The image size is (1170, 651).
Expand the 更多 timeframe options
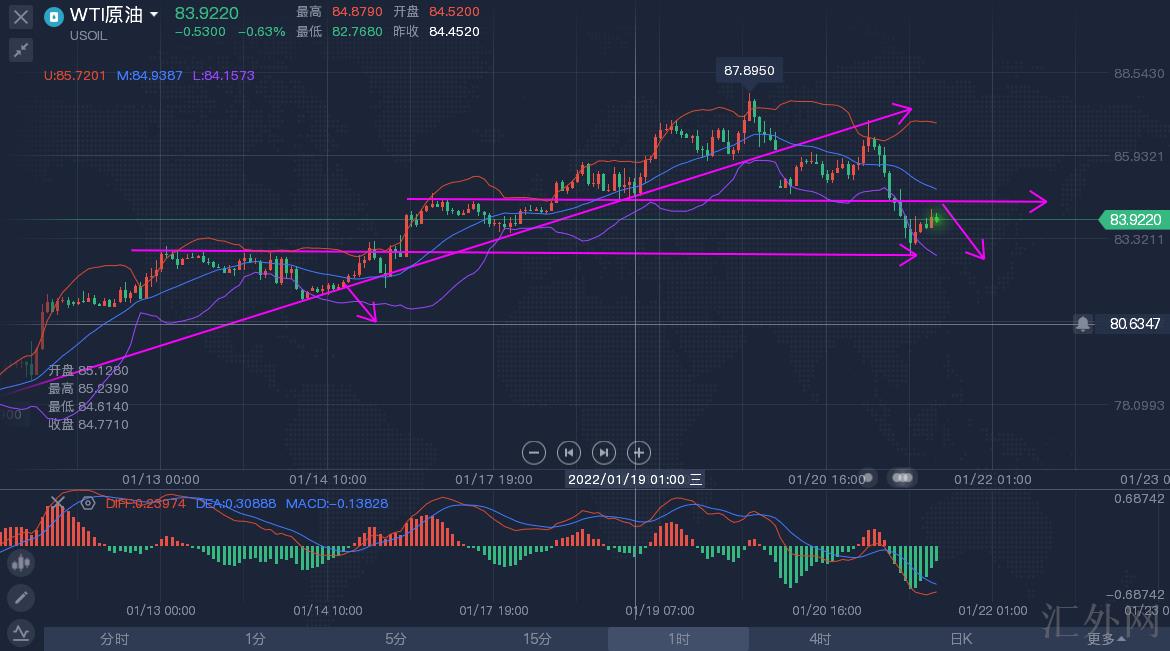tap(1105, 639)
